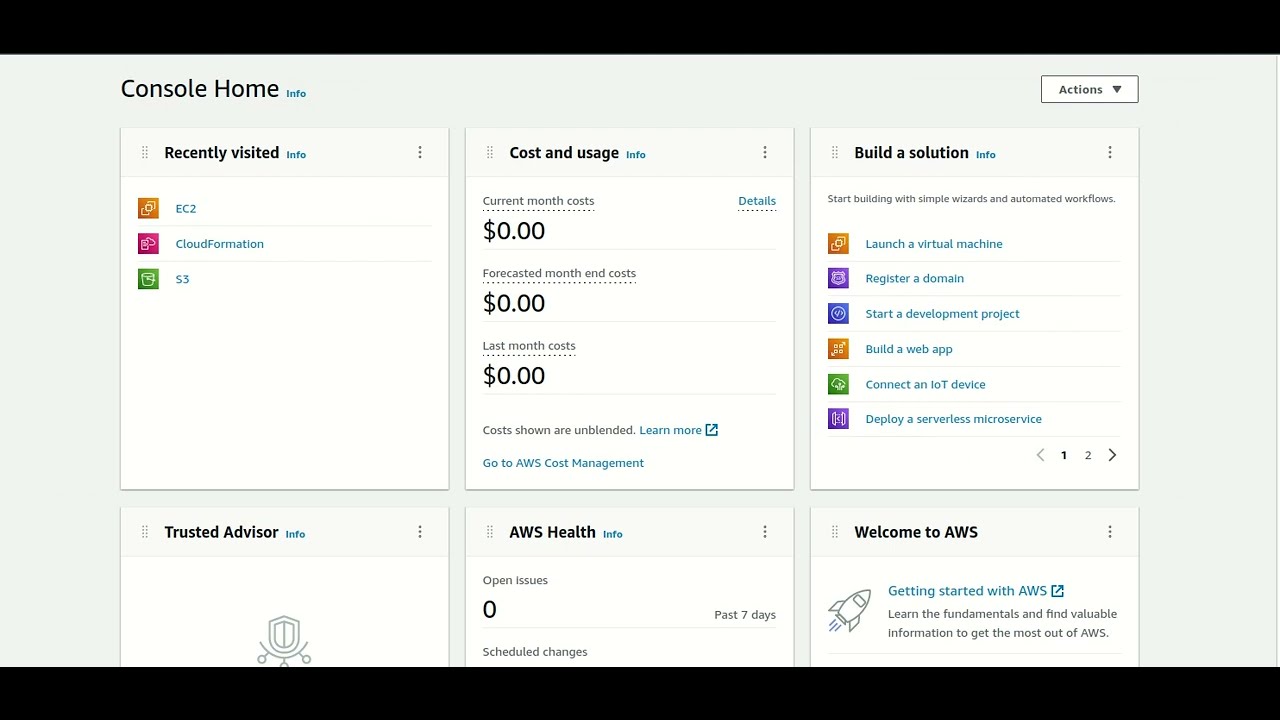Click the CloudFormation service icon
This screenshot has height=720, width=1280.
click(148, 243)
